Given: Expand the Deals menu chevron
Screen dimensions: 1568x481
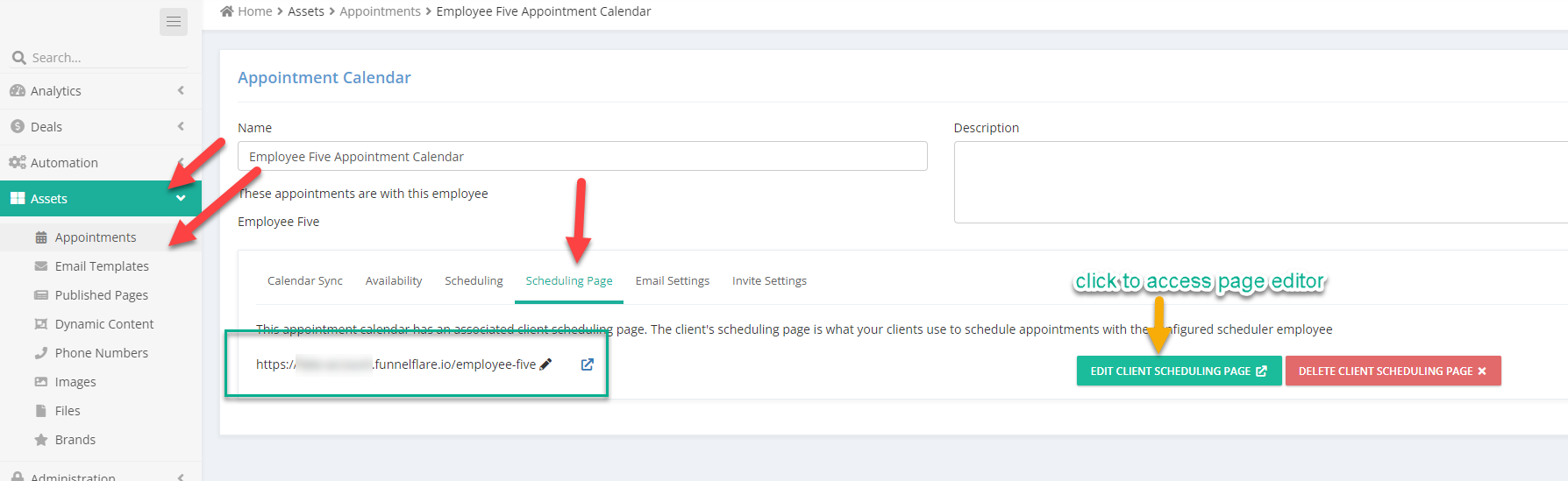Looking at the screenshot, I should click(x=181, y=126).
